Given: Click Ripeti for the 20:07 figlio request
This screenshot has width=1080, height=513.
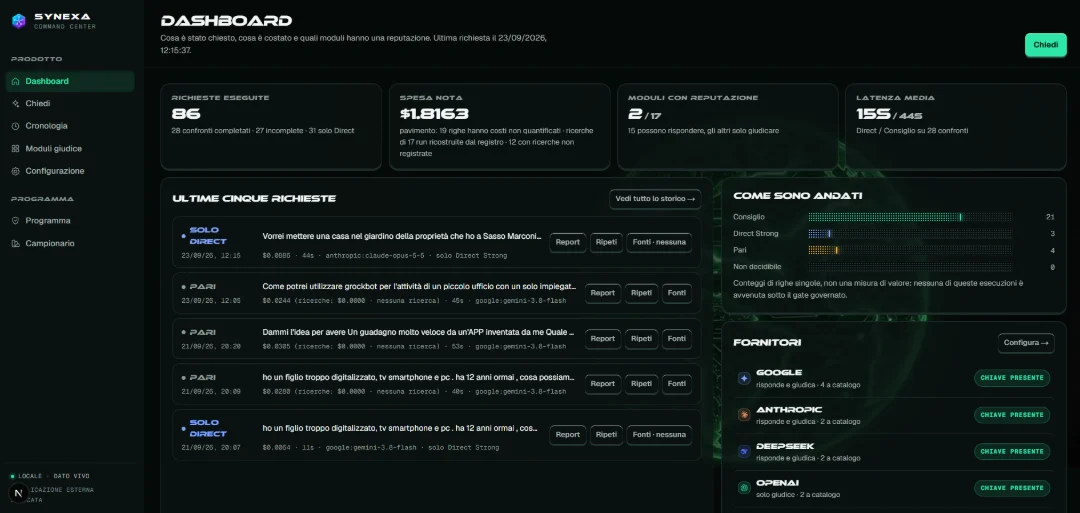Looking at the screenshot, I should coord(606,435).
